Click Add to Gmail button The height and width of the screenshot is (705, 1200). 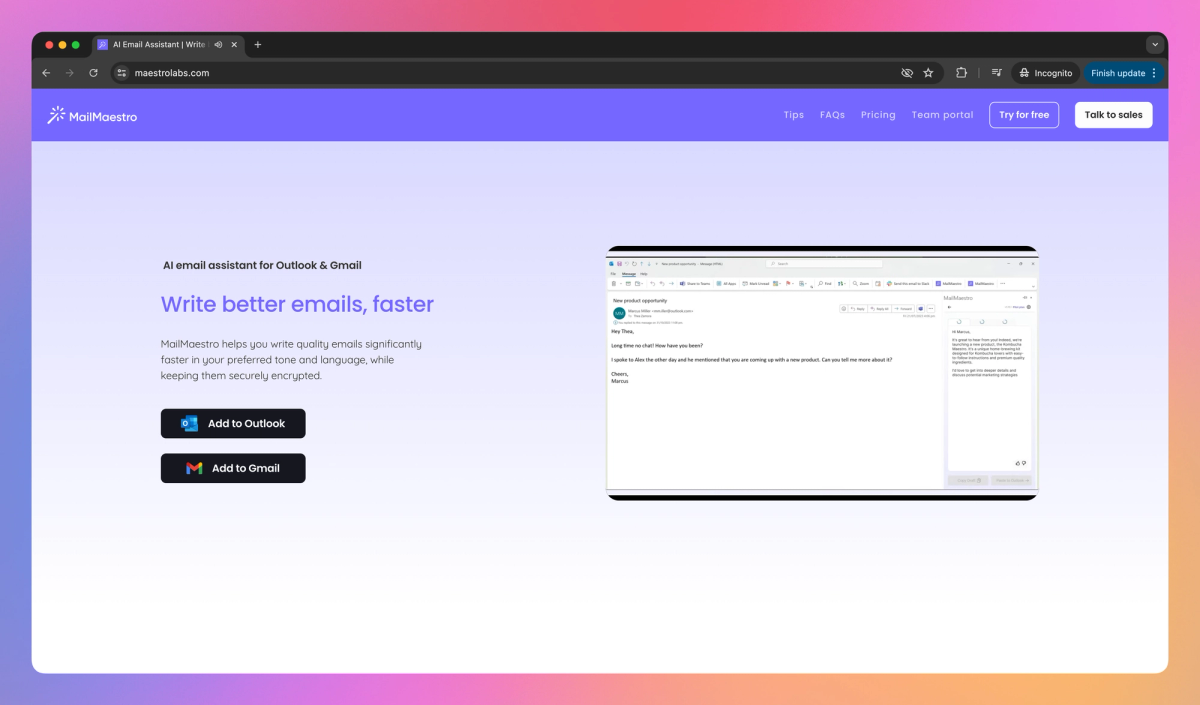click(x=233, y=468)
